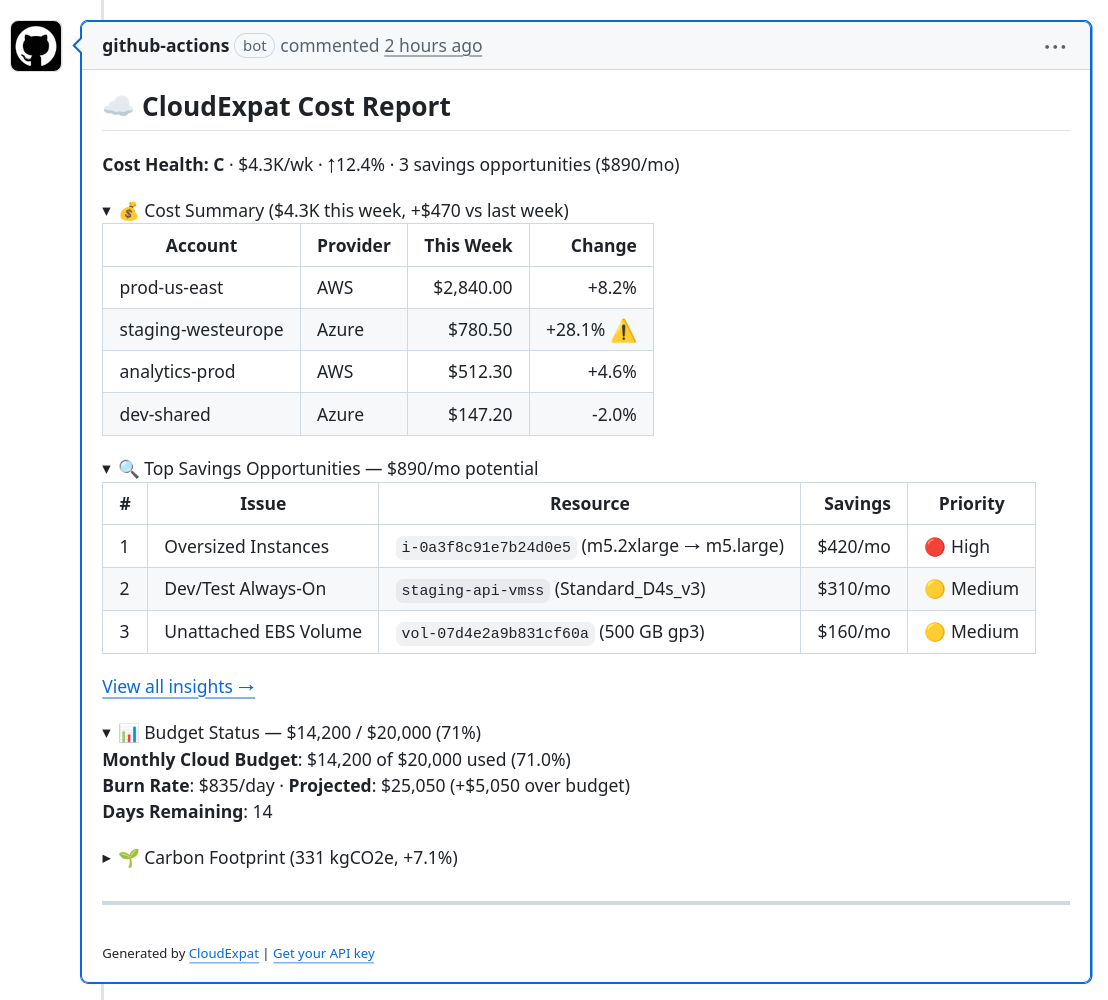Click the seedling Carbon Footprint icon
This screenshot has height=1000, width=1108.
(x=129, y=858)
